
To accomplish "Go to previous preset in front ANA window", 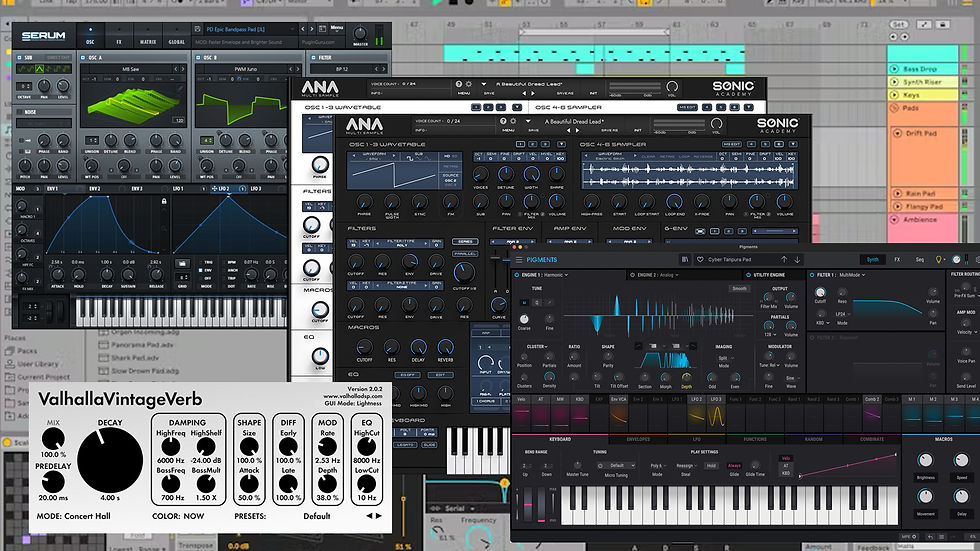I will coord(568,130).
